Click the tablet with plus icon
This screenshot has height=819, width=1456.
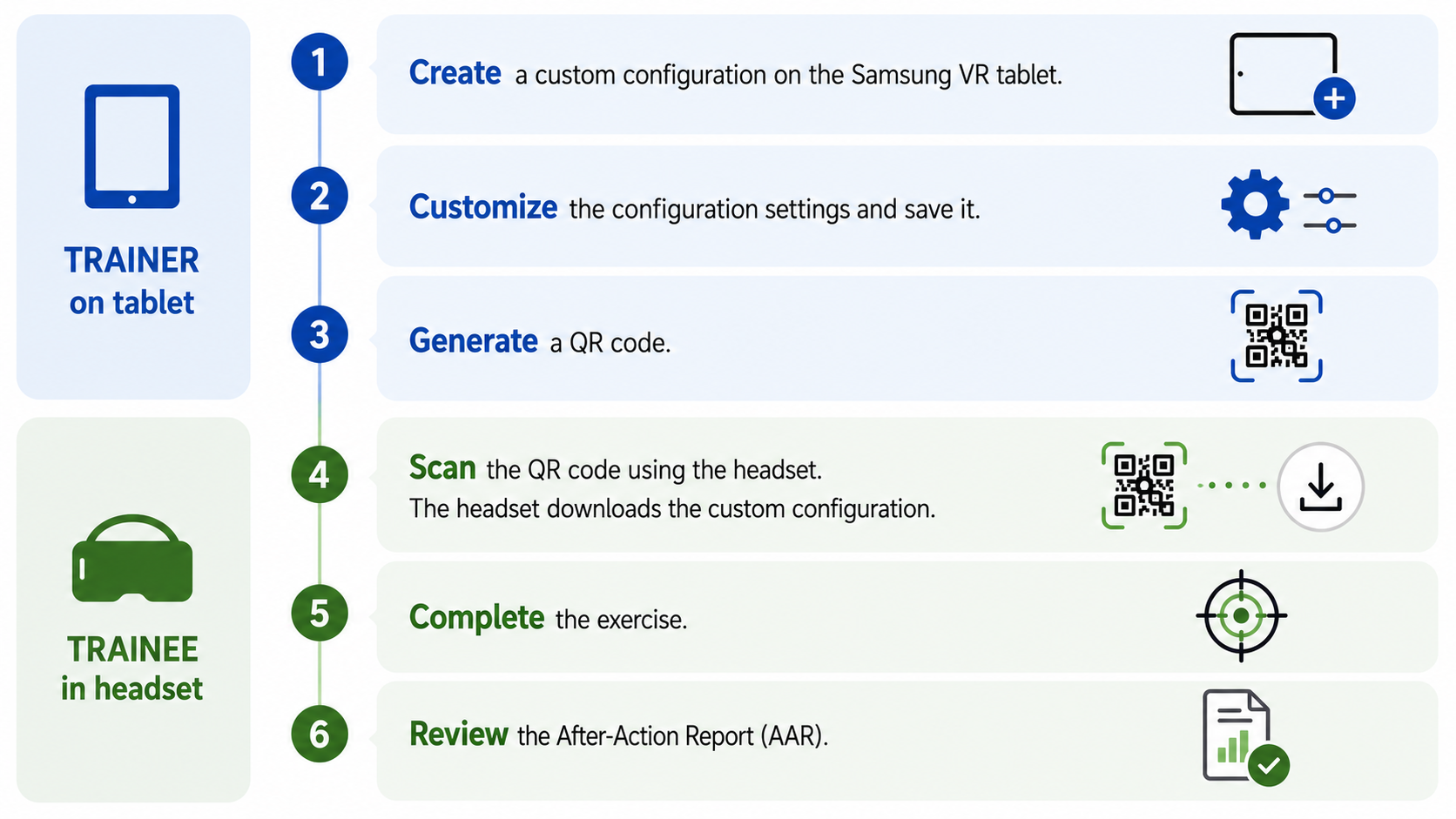tap(1291, 76)
